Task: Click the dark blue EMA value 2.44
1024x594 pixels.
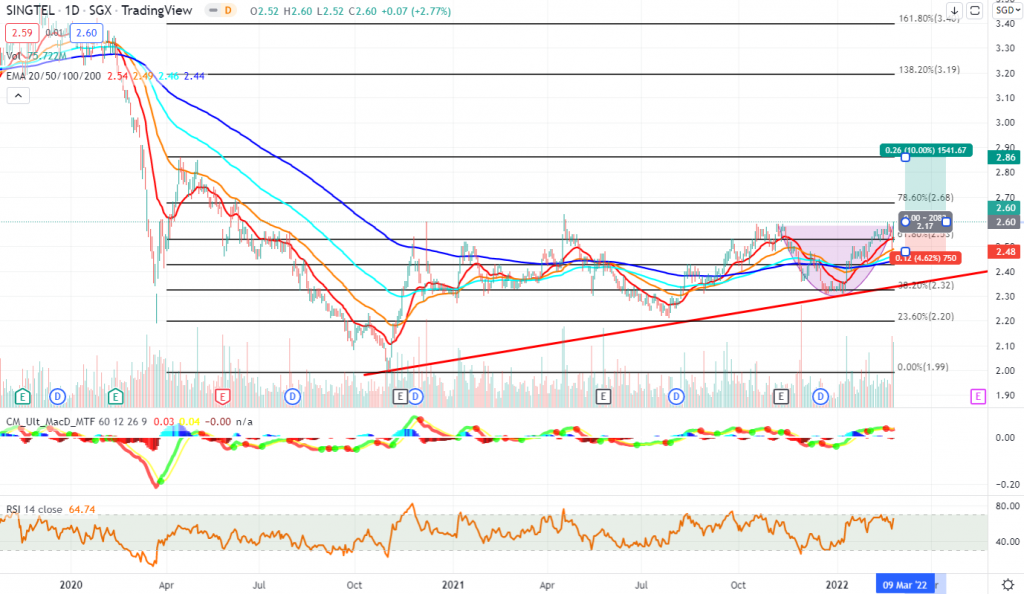Action: pos(194,76)
